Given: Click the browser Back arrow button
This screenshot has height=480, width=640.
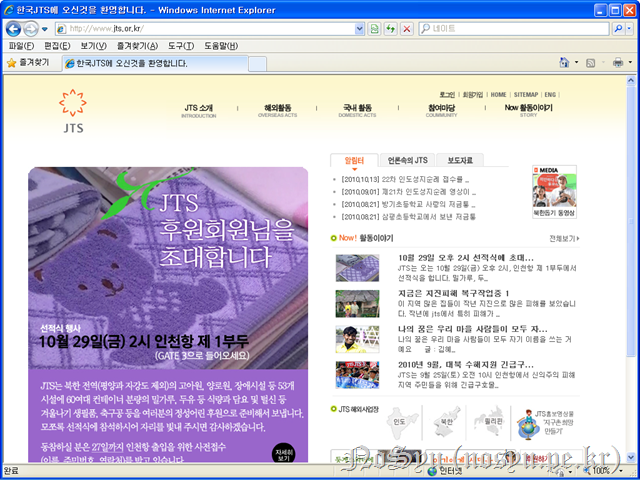Looking at the screenshot, I should (x=13, y=28).
